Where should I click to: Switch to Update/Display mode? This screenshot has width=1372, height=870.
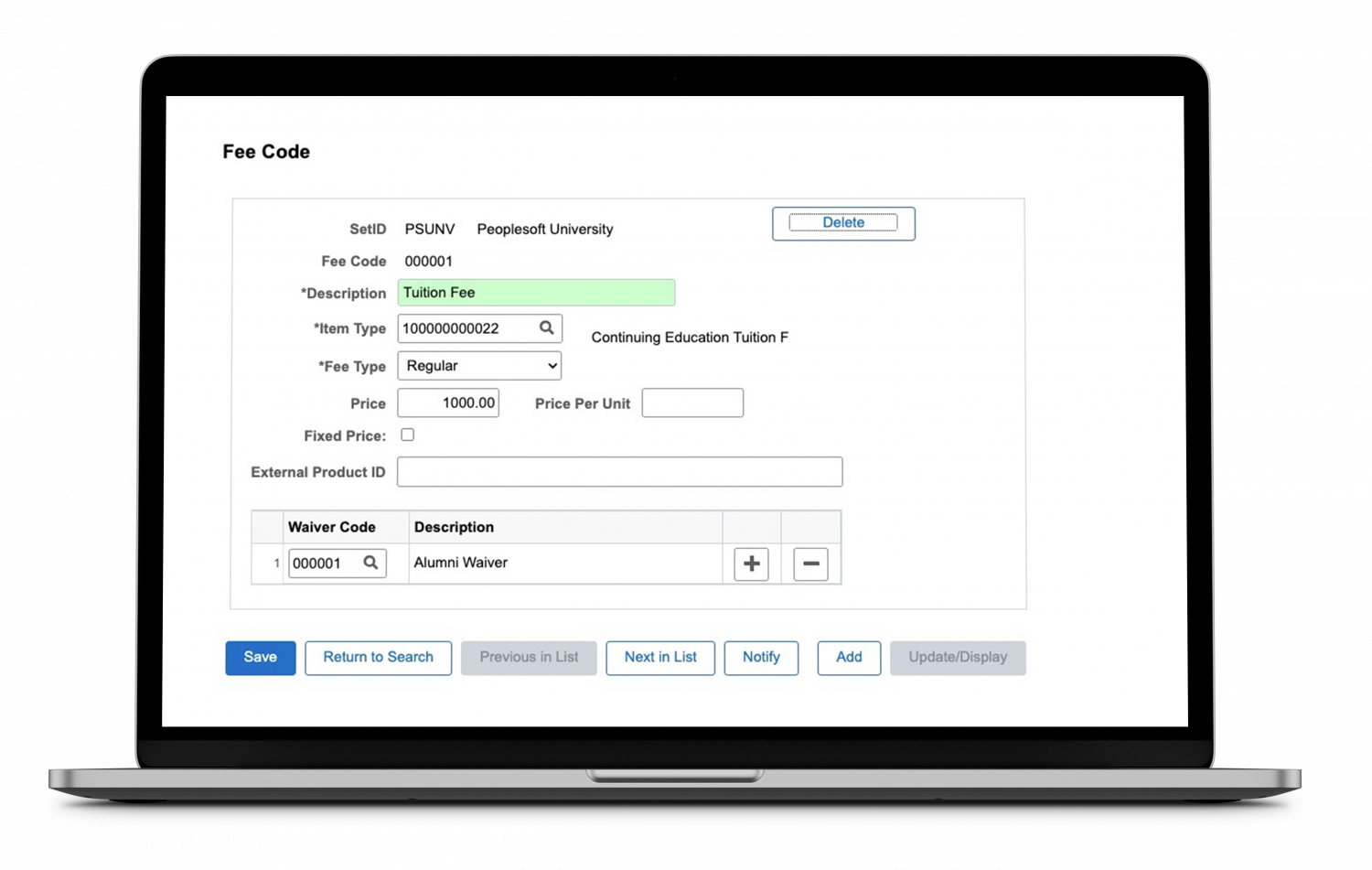pyautogui.click(x=957, y=658)
